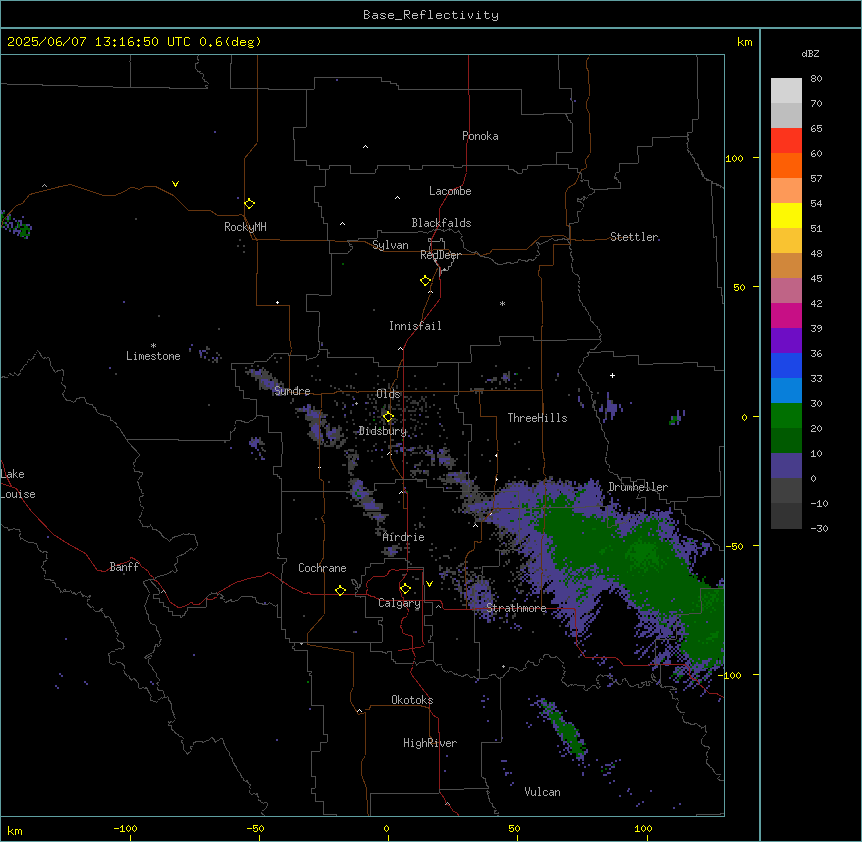Viewport: 862px width, 842px height.
Task: Click the Airdrie label
Action: click(403, 537)
